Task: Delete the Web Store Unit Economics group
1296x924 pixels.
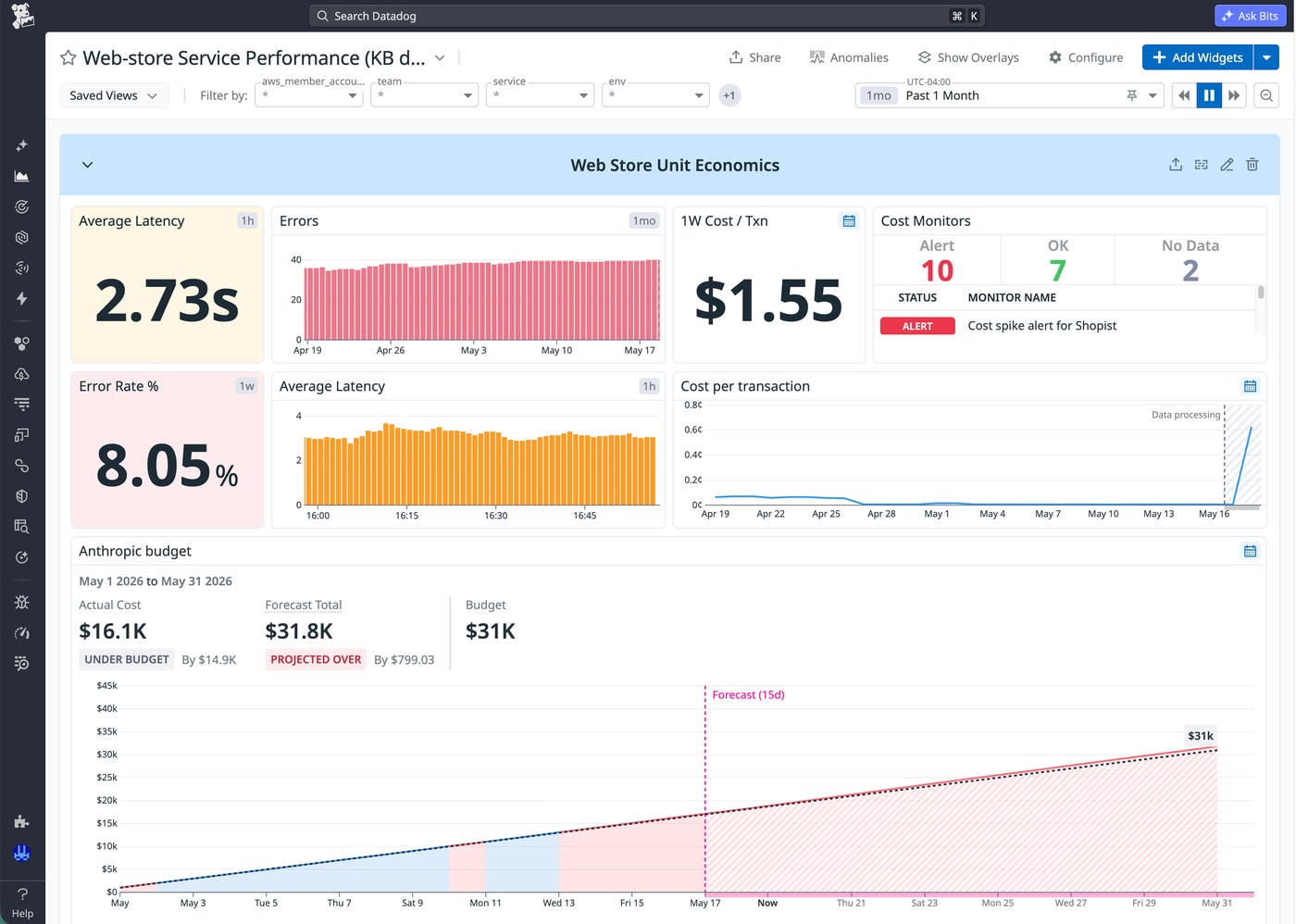Action: (x=1252, y=165)
